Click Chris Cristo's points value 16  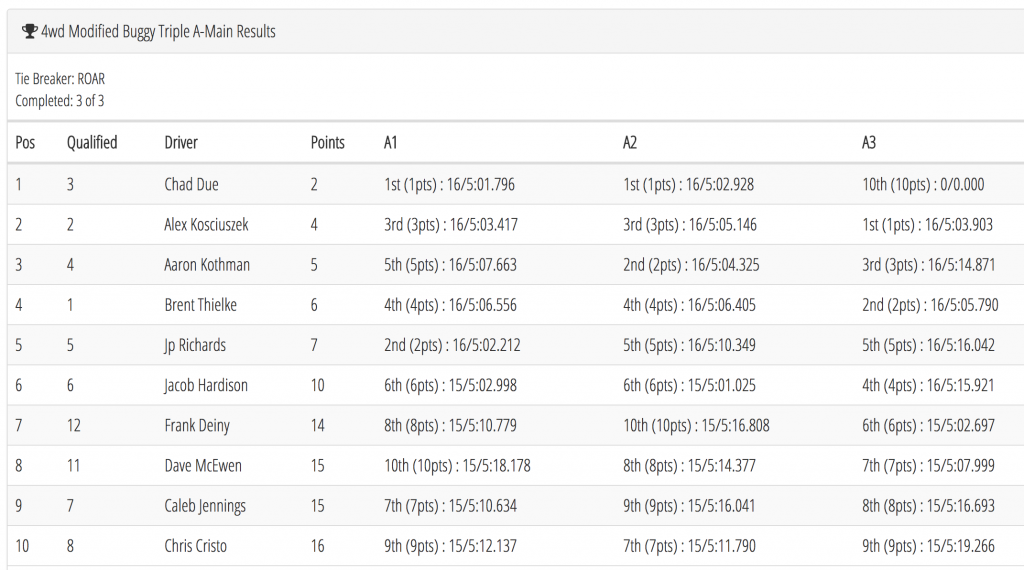coord(317,546)
